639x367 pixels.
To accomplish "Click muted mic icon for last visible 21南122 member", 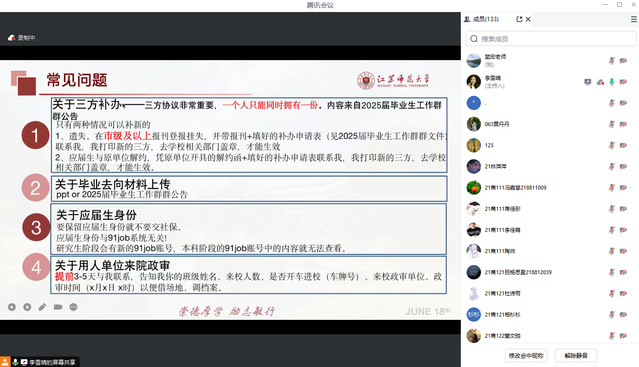I will point(612,336).
